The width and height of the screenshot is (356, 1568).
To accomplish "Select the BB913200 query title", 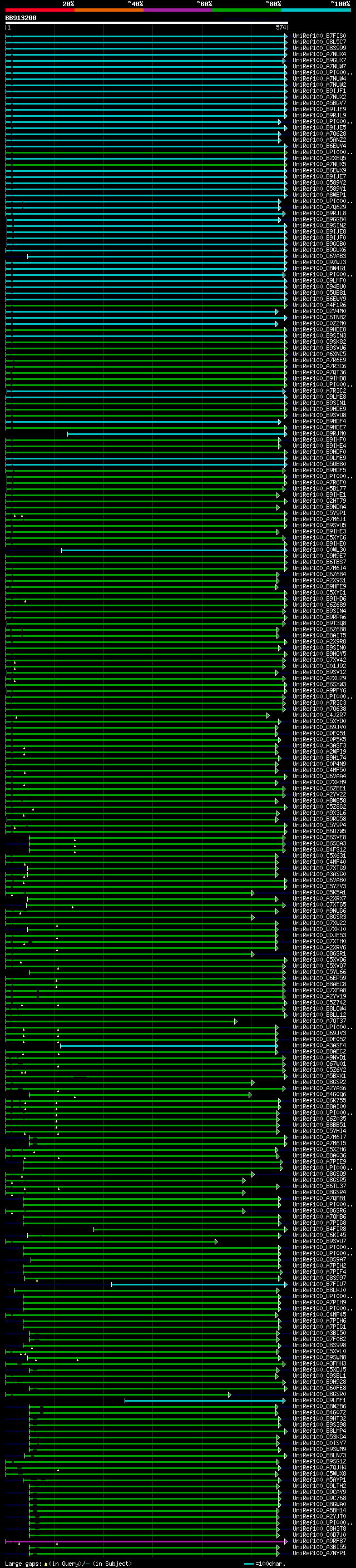I will [x=21, y=18].
